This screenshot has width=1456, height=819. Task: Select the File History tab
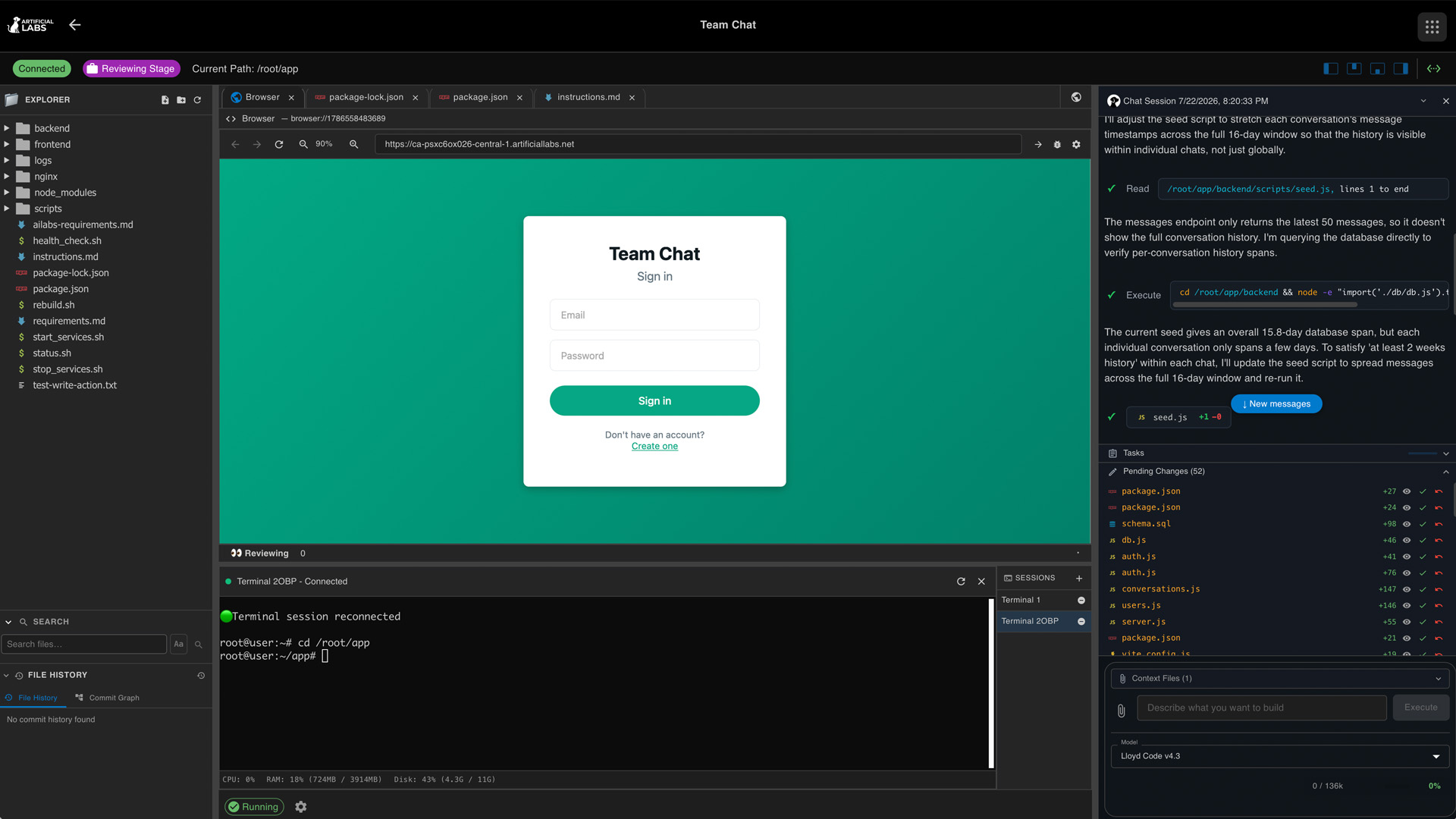(x=31, y=698)
